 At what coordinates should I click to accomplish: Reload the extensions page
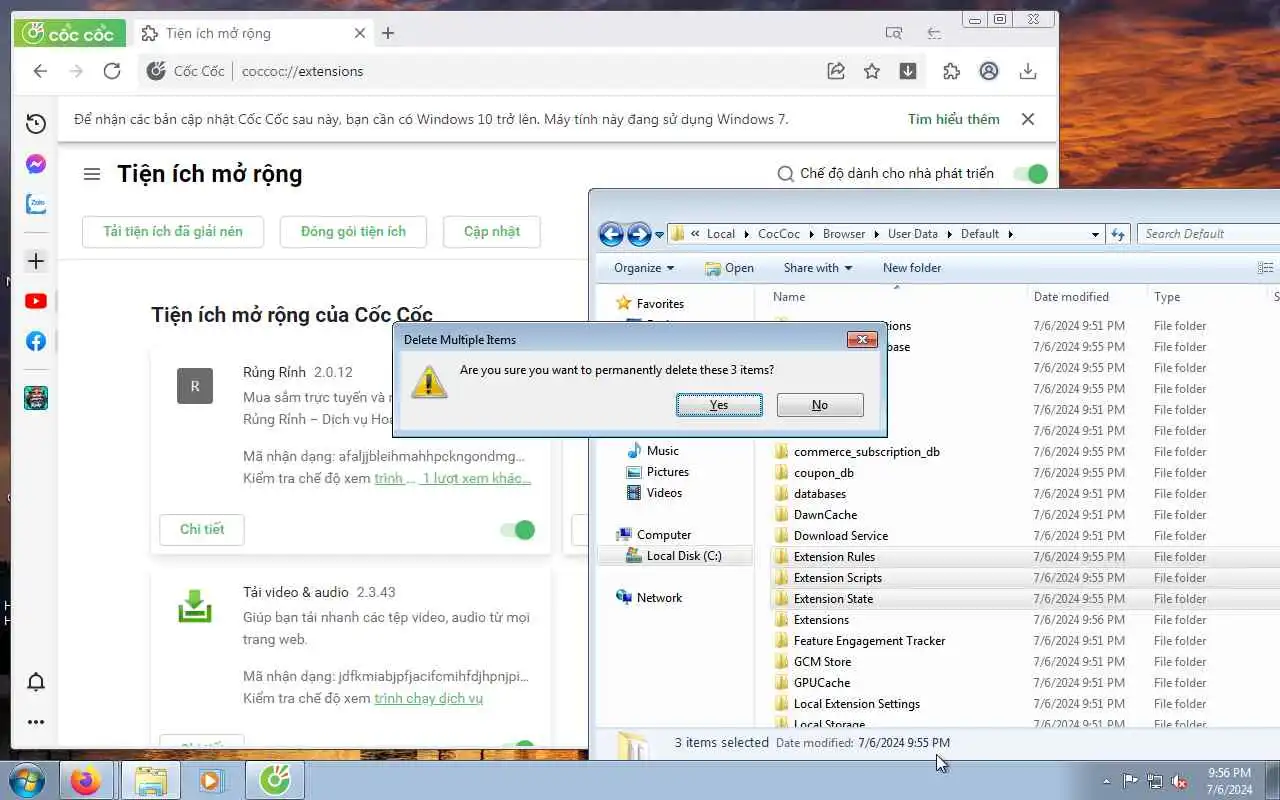click(x=112, y=71)
